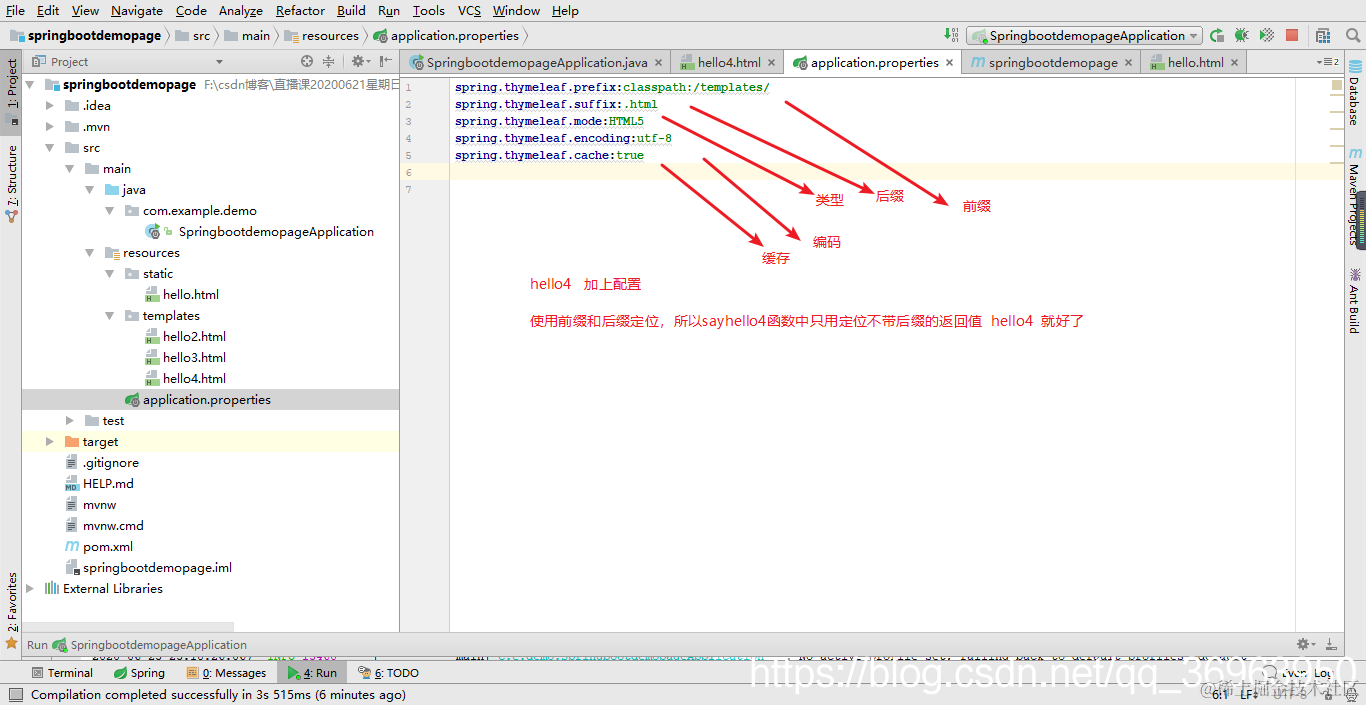Image resolution: width=1366 pixels, height=705 pixels.
Task: Show hidden editor tabs list
Action: click(x=1328, y=62)
